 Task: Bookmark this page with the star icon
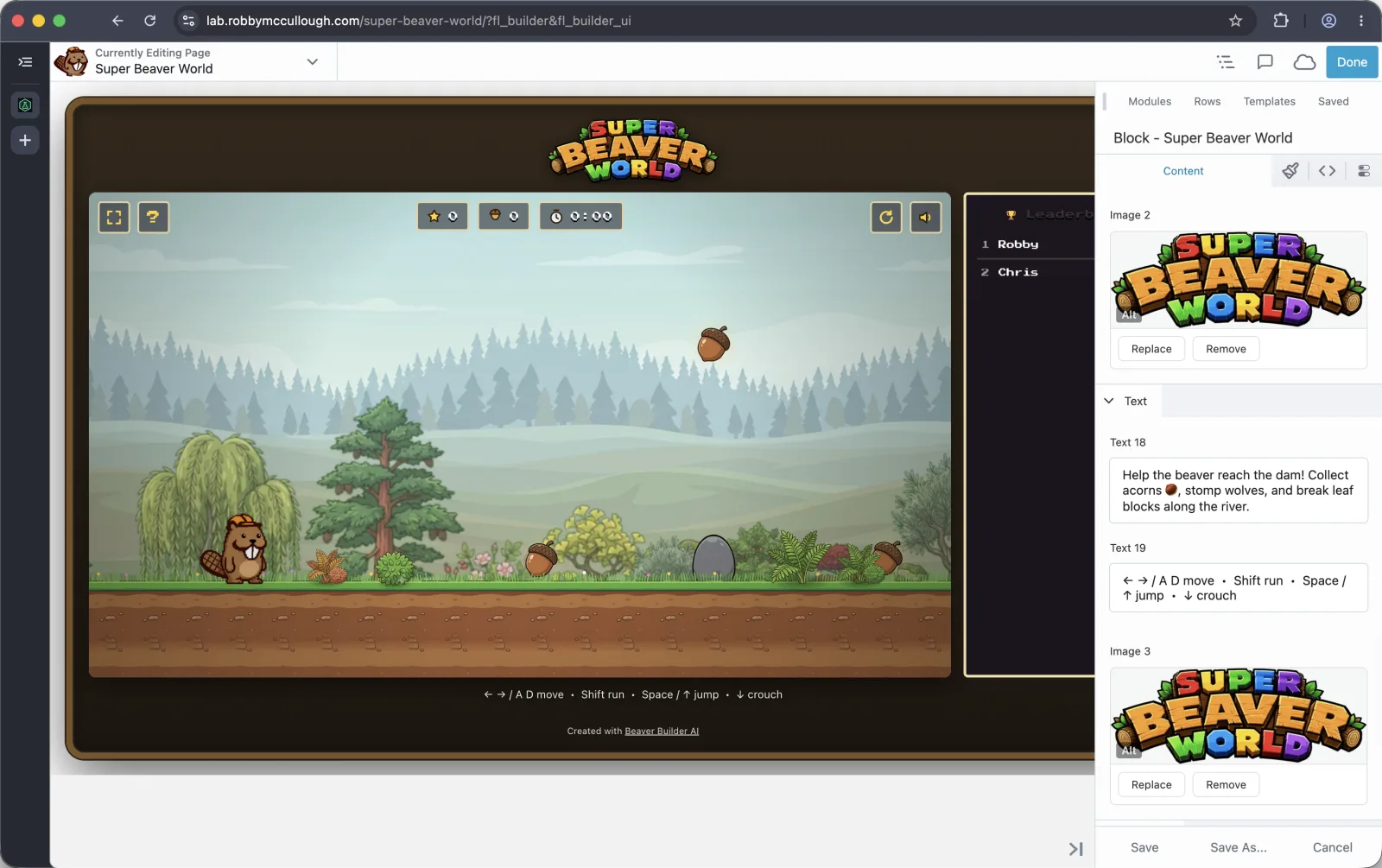pos(1235,21)
